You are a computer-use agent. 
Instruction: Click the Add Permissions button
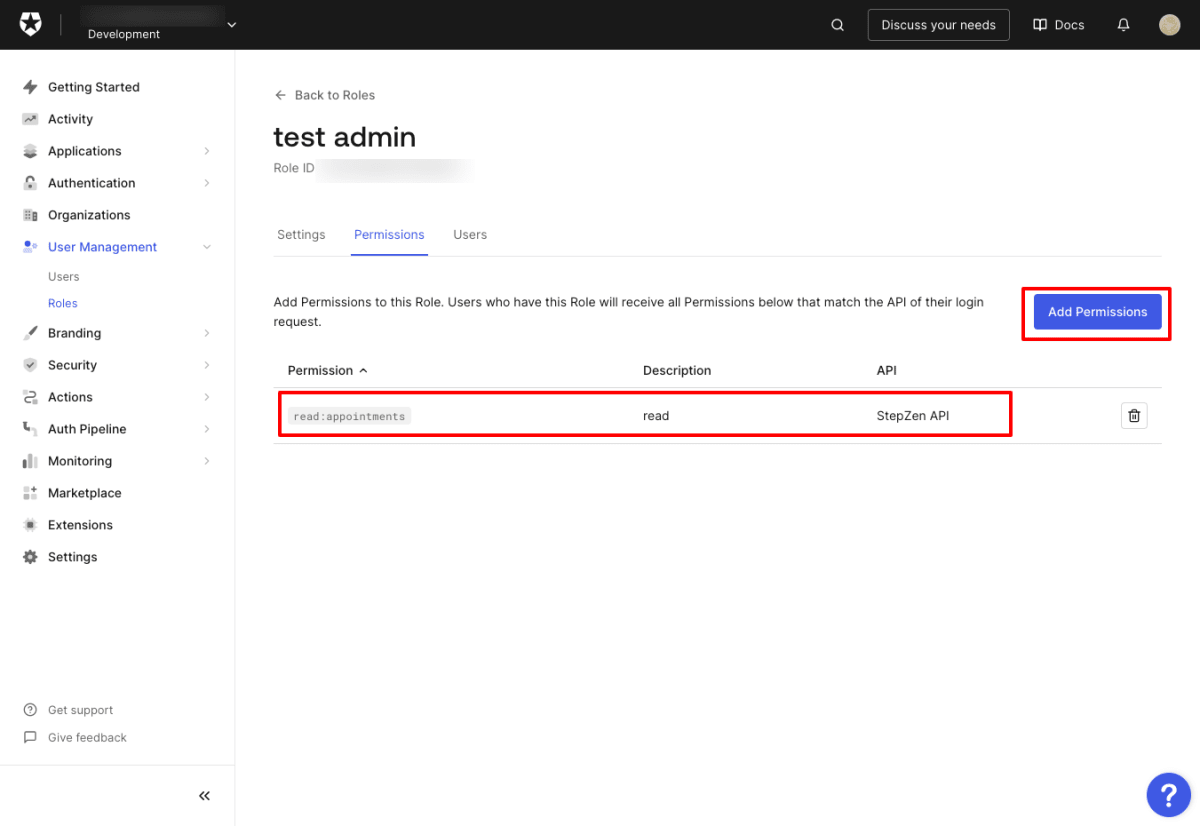coord(1097,312)
